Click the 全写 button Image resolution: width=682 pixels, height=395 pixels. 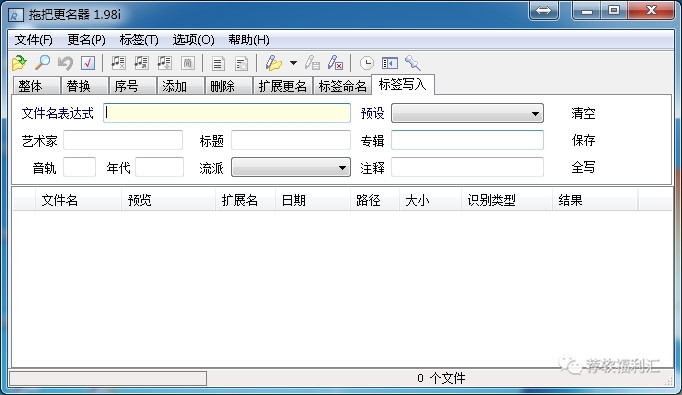pyautogui.click(x=583, y=167)
